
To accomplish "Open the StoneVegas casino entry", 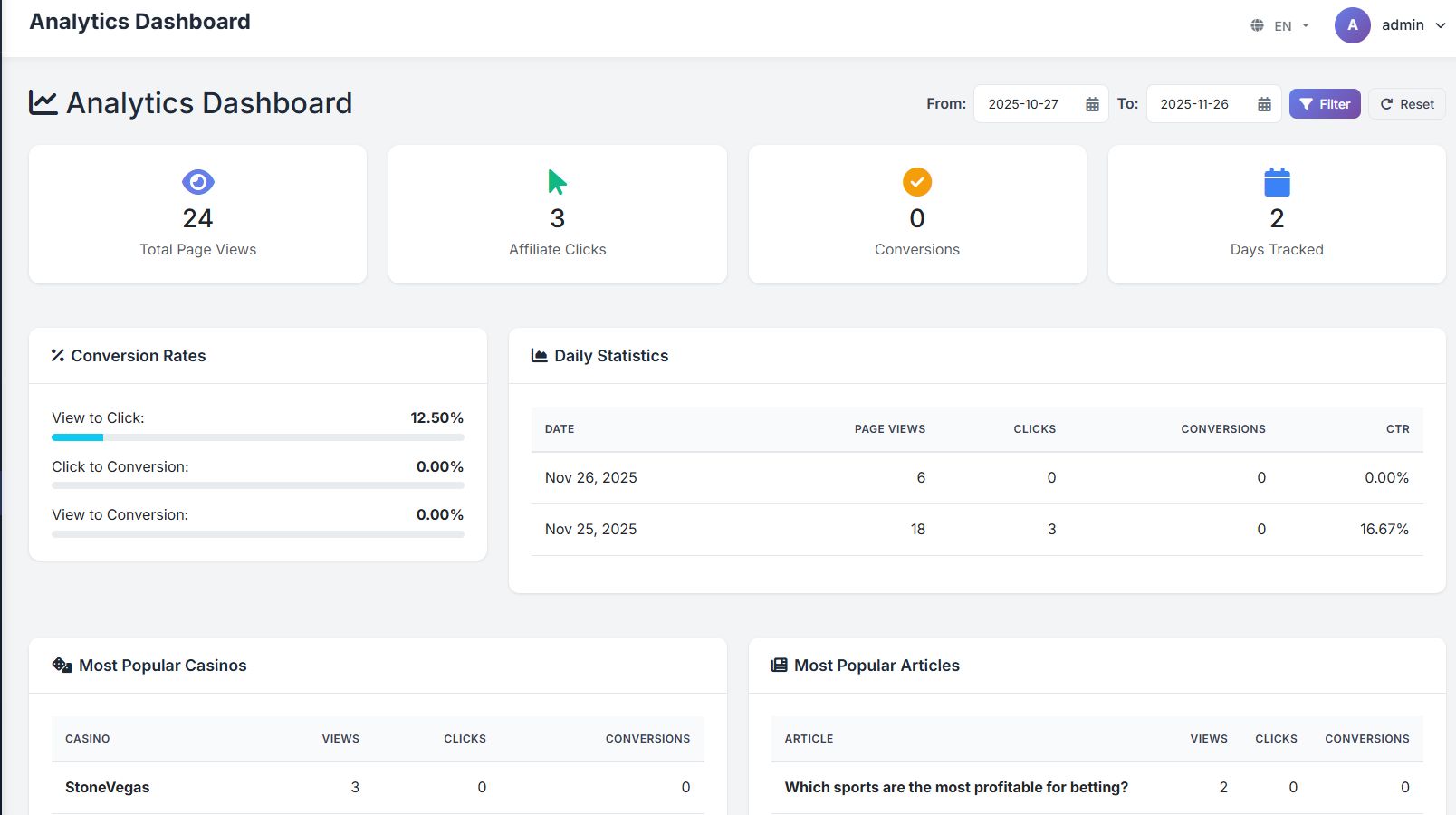I will 107,788.
